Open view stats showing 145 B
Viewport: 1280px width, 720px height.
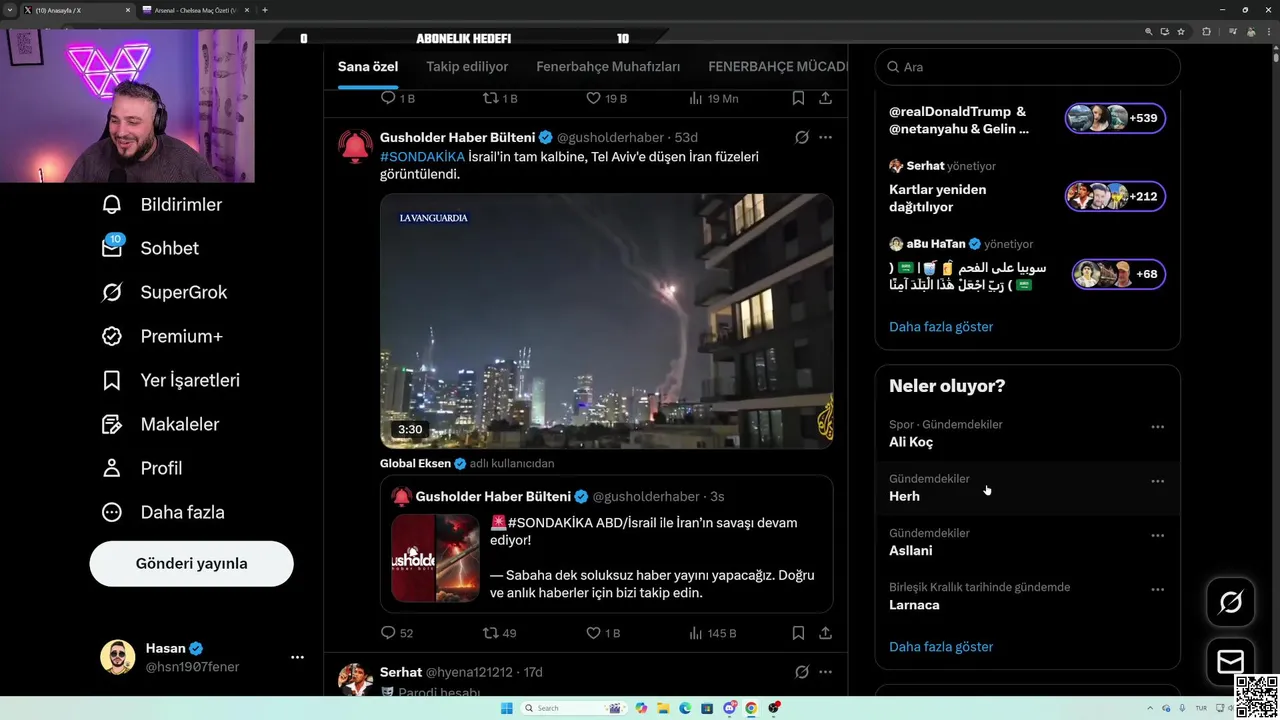click(x=713, y=633)
